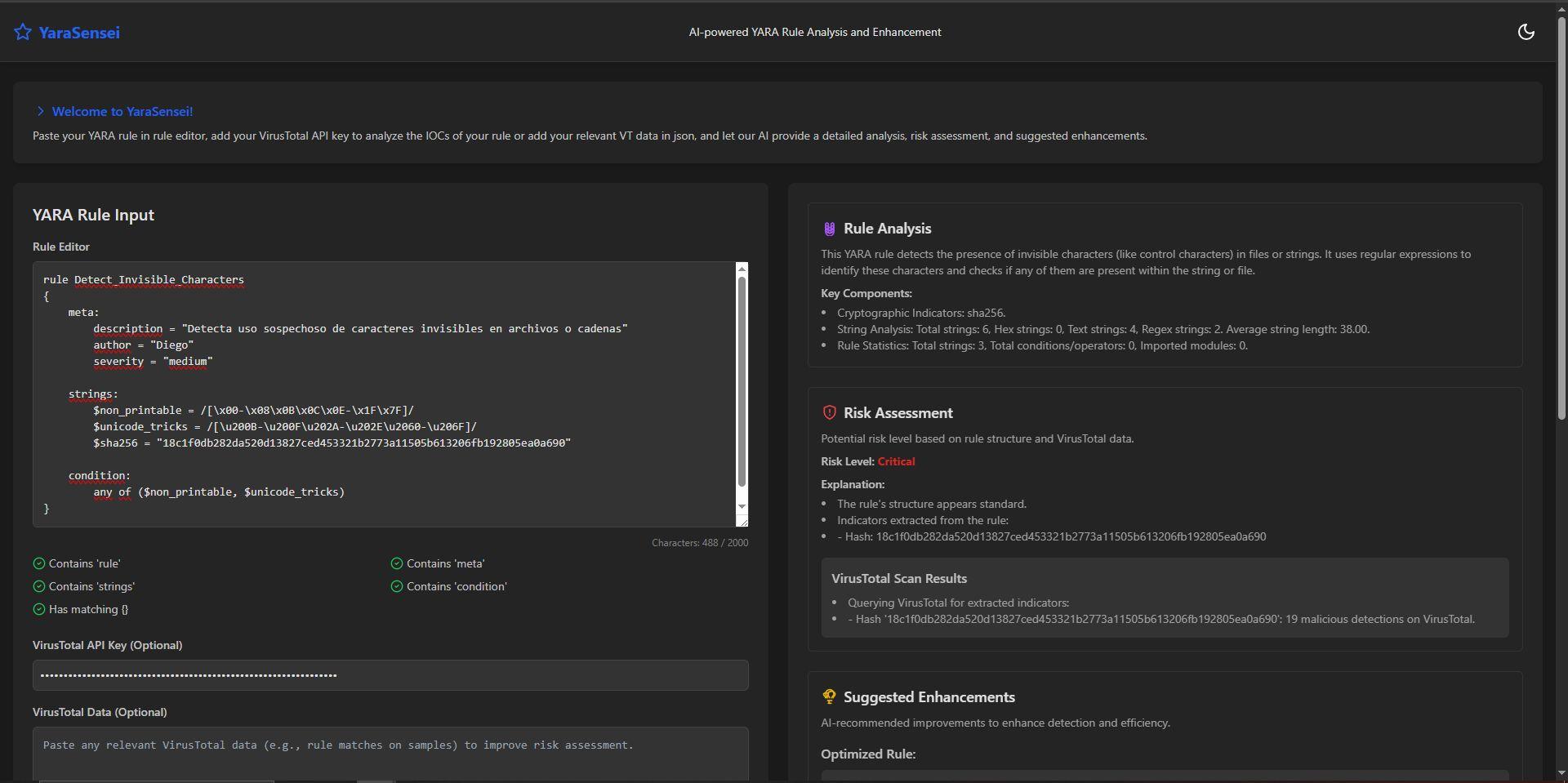This screenshot has height=783, width=1568.
Task: Click the checkmark icon beside Contains 'strings'
Action: tap(39, 586)
